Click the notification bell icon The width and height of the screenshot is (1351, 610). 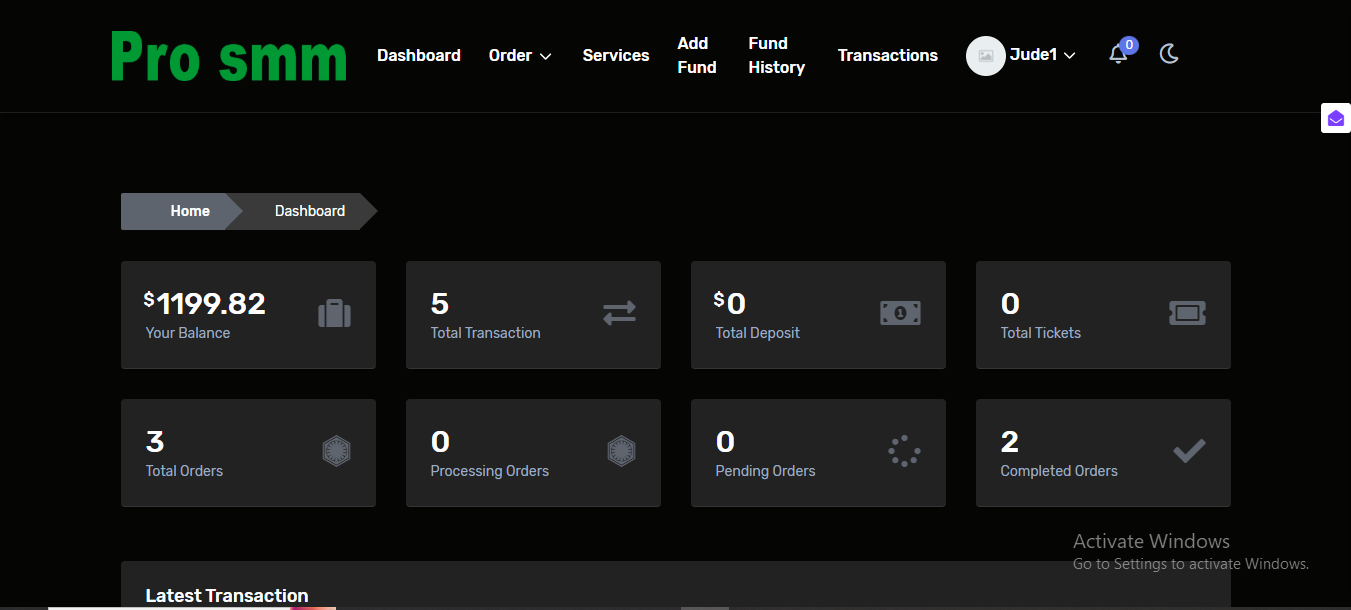tap(1118, 55)
